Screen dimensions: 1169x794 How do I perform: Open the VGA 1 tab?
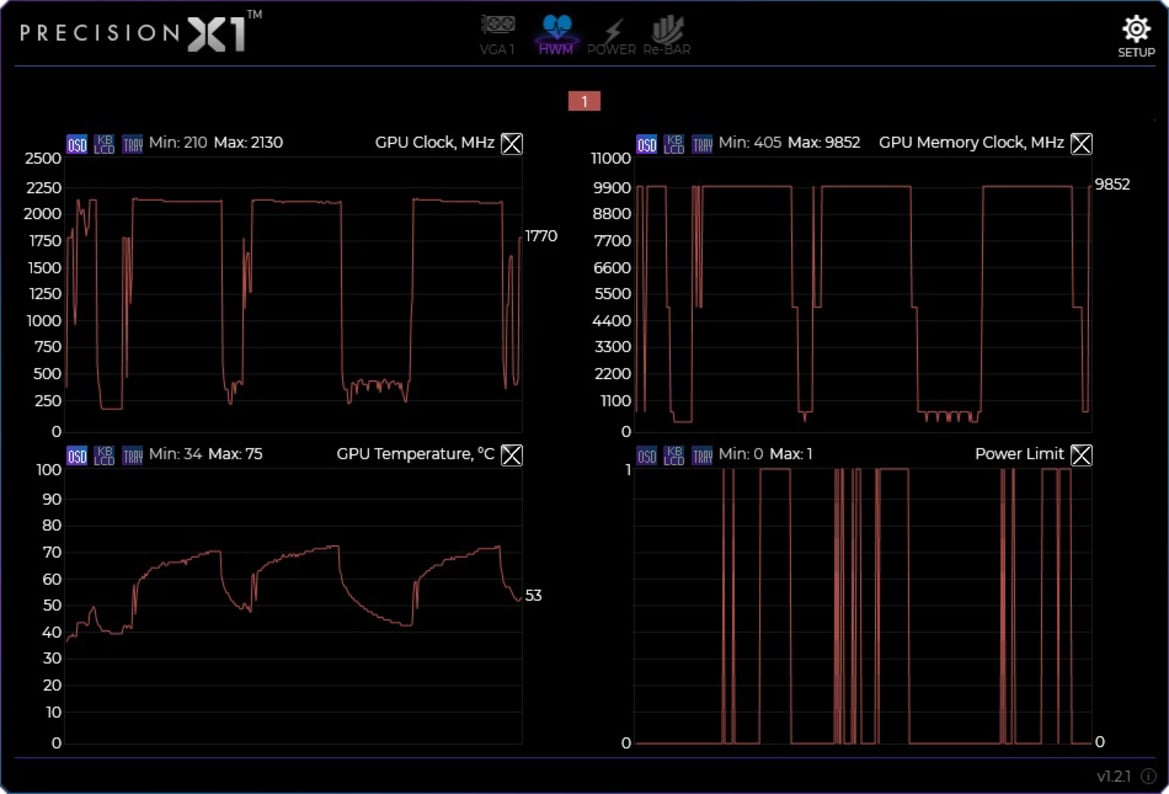(497, 34)
